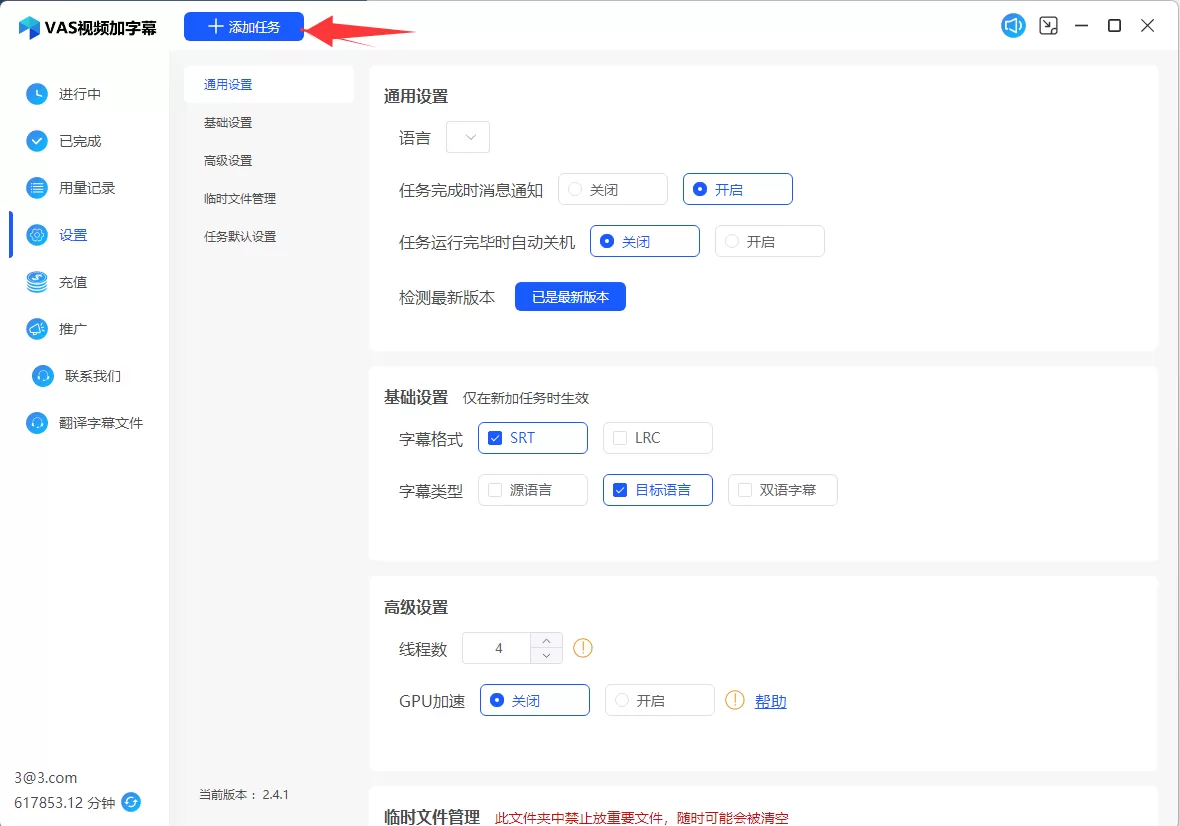Increase thread count with up arrow
Image resolution: width=1180 pixels, height=826 pixels.
tap(546, 640)
